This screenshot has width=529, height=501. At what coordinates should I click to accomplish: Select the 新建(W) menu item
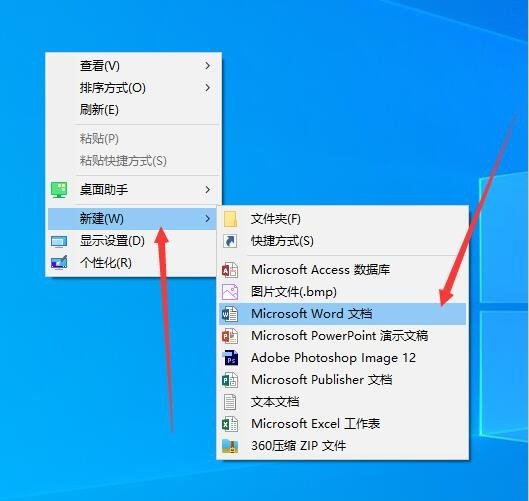tap(132, 219)
